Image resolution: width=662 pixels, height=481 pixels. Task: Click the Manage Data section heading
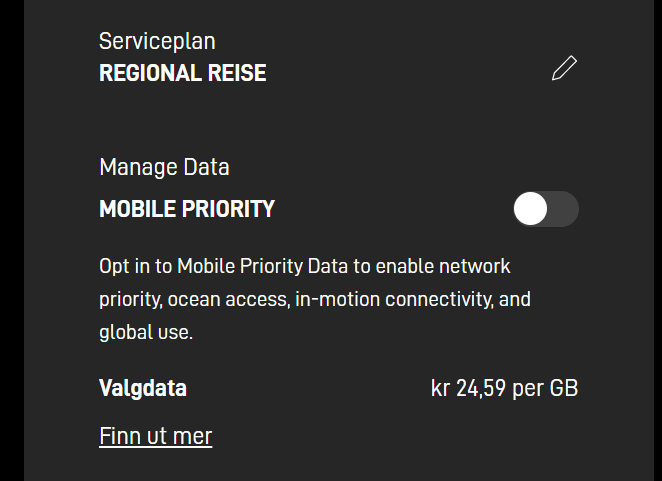[x=164, y=167]
